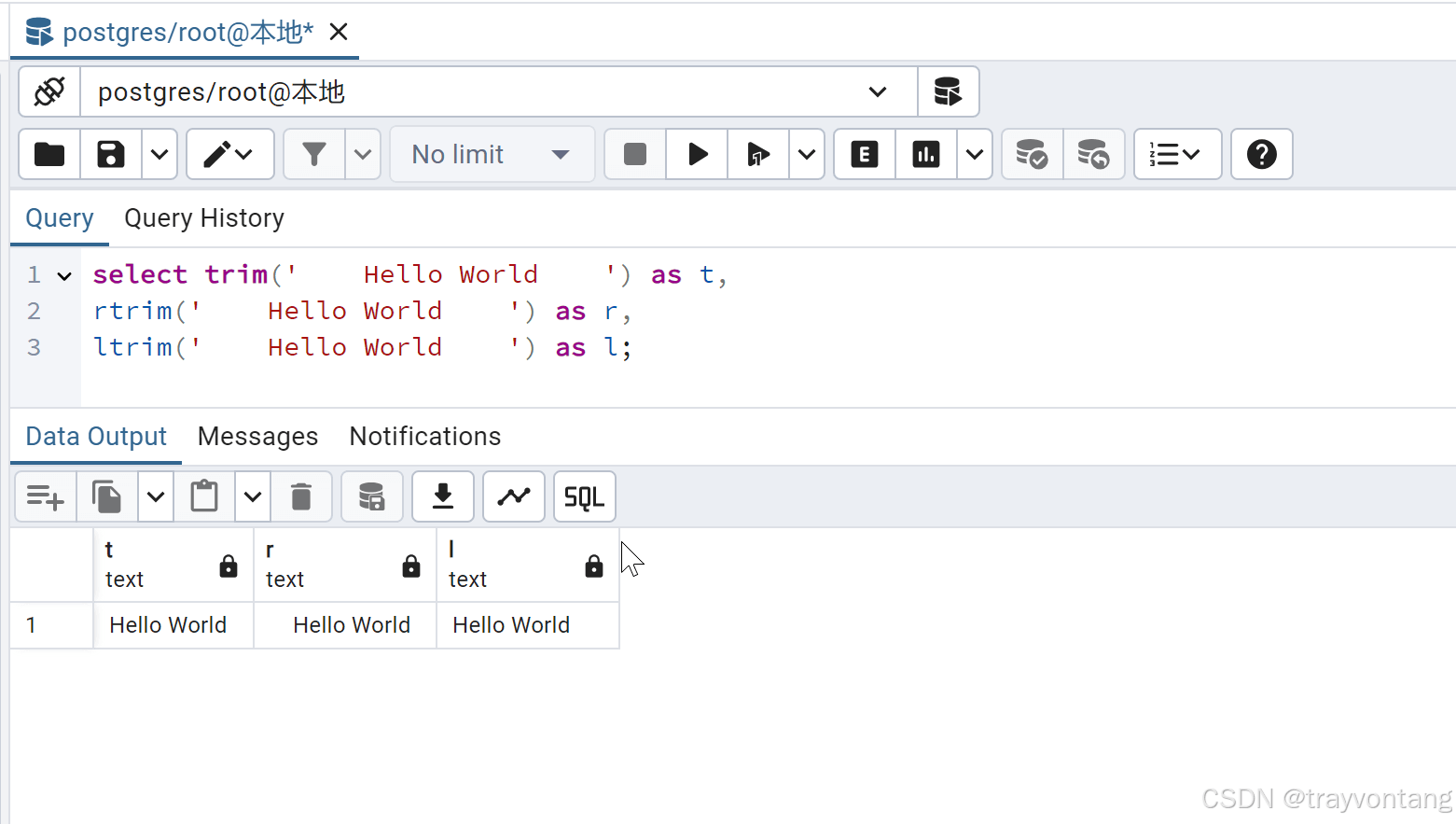Click ltrim function in line 3
This screenshot has height=824, width=1456.
(132, 347)
